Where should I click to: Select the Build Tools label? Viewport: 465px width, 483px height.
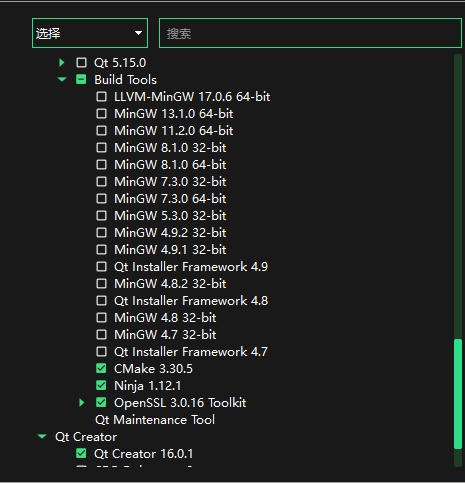pos(125,79)
